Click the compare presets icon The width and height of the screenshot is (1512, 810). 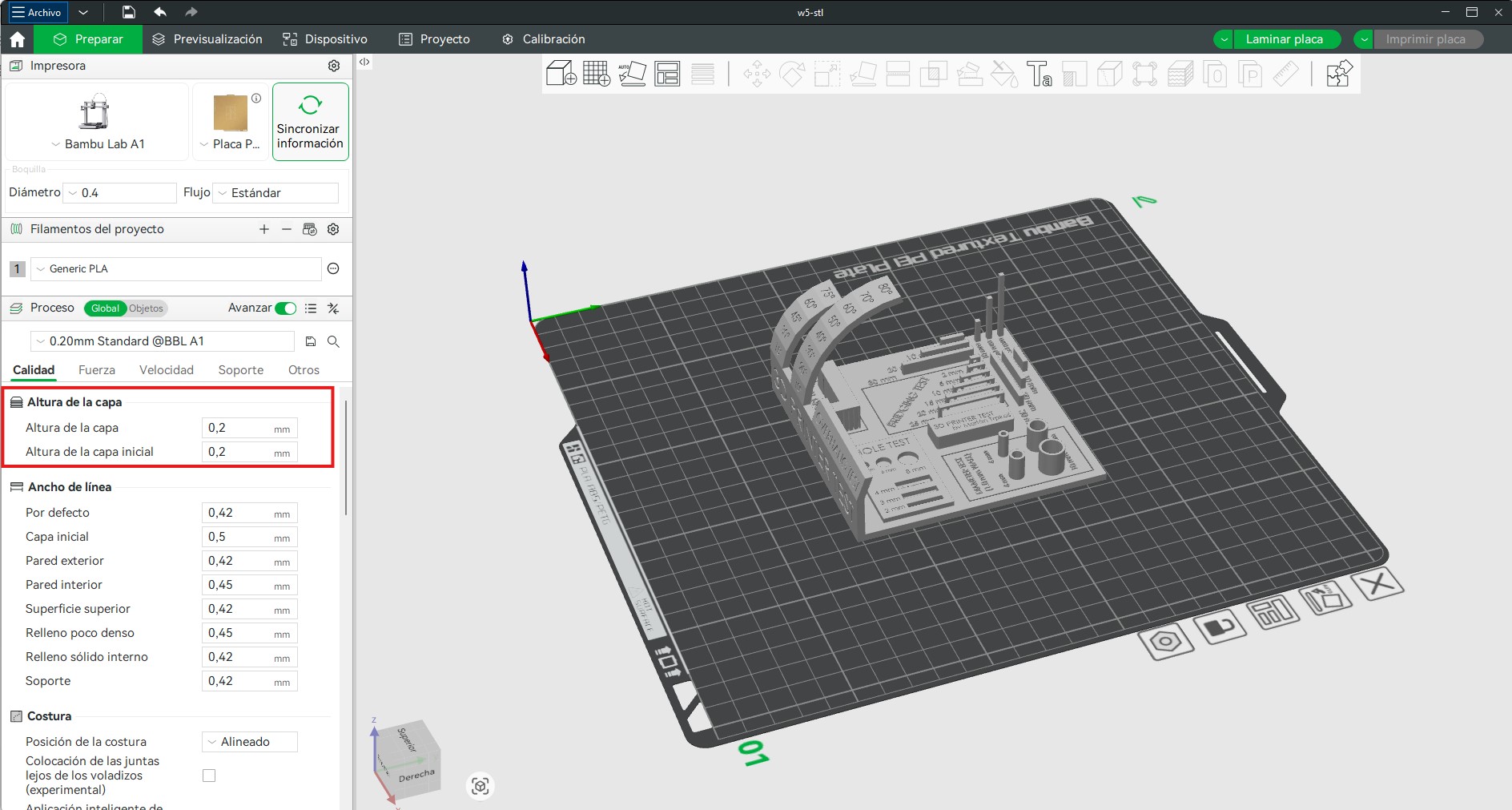[333, 308]
